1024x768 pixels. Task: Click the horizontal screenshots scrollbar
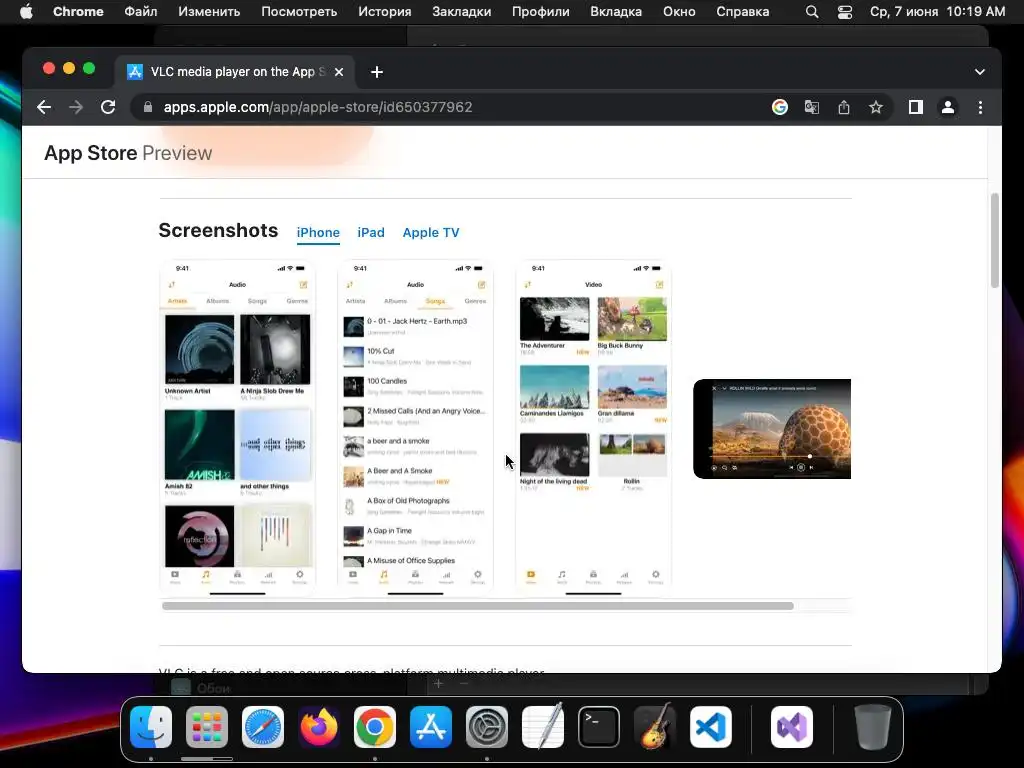477,606
